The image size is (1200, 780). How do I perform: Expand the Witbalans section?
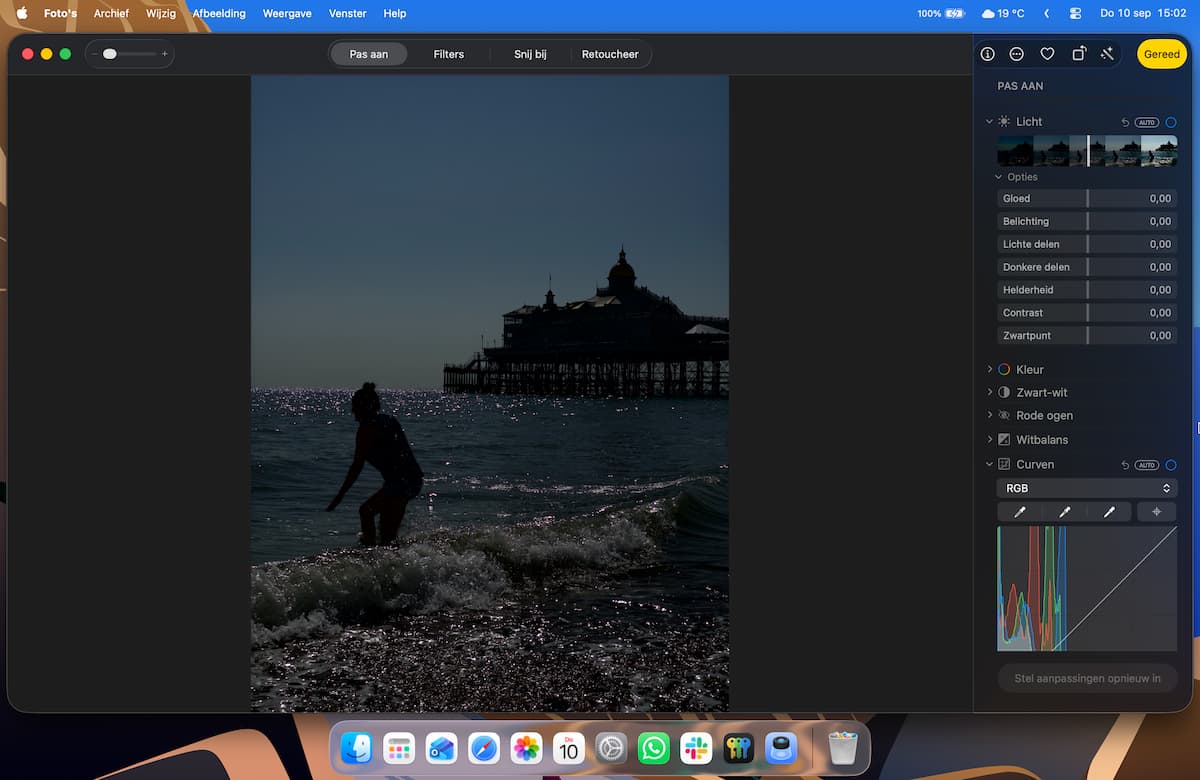[990, 439]
